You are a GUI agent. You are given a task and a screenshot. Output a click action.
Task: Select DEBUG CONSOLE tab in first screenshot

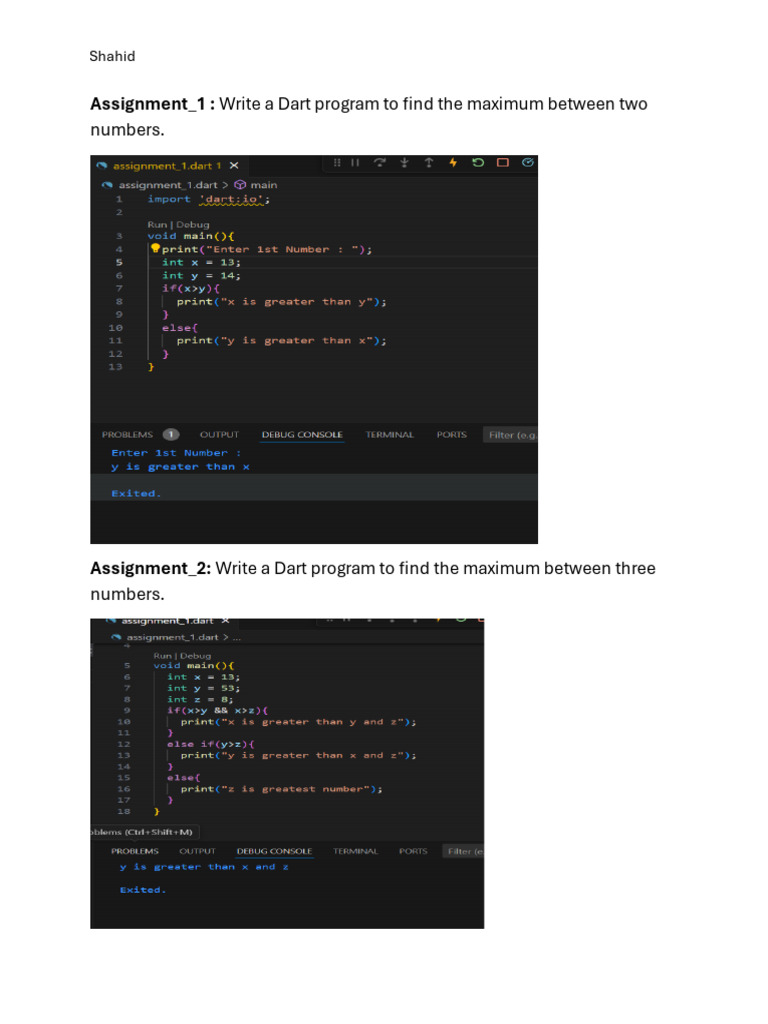302,434
